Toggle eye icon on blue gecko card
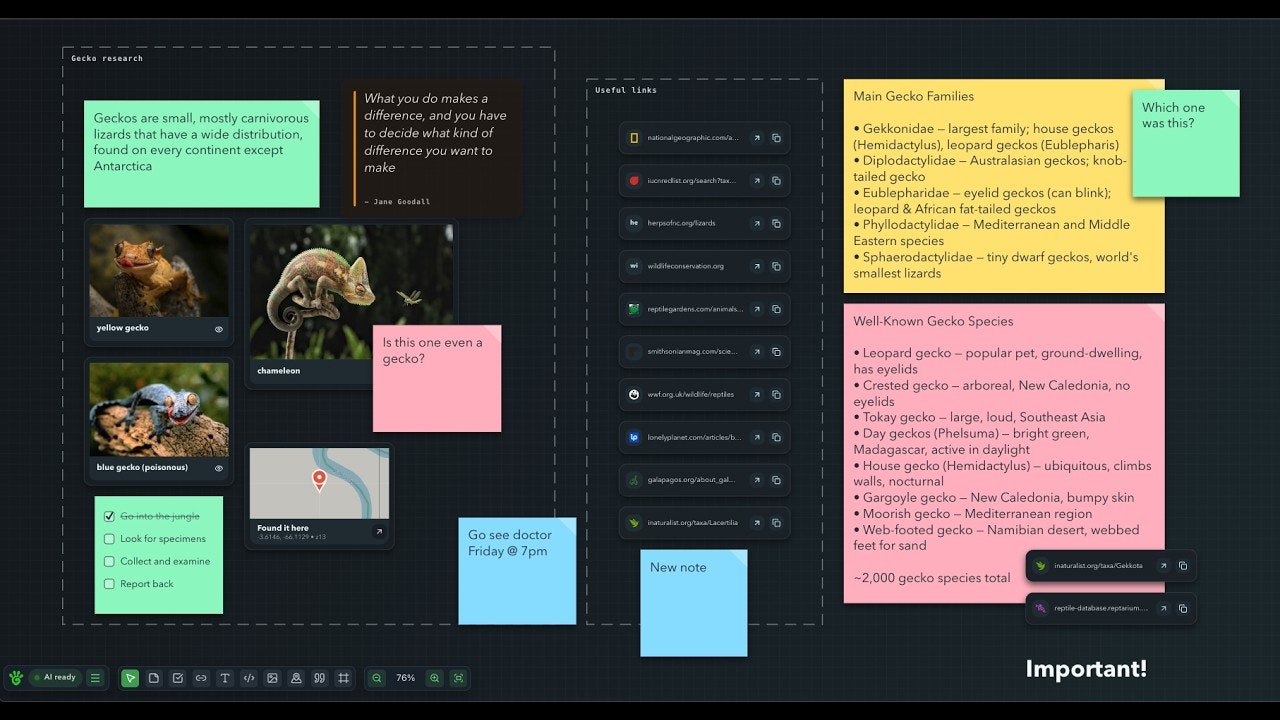This screenshot has width=1280, height=720. pyautogui.click(x=219, y=468)
